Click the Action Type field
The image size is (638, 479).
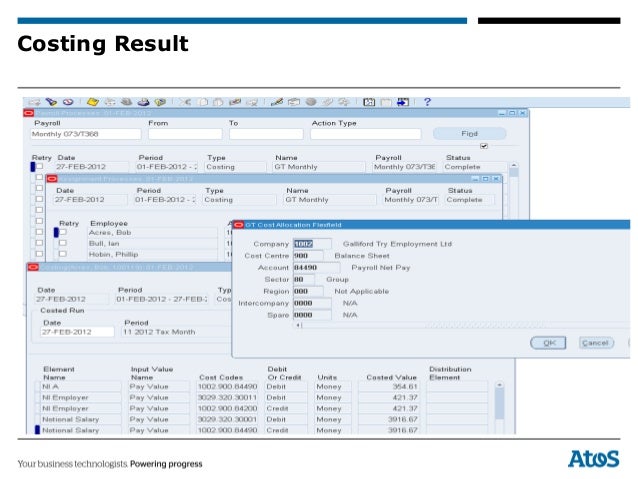[x=365, y=134]
